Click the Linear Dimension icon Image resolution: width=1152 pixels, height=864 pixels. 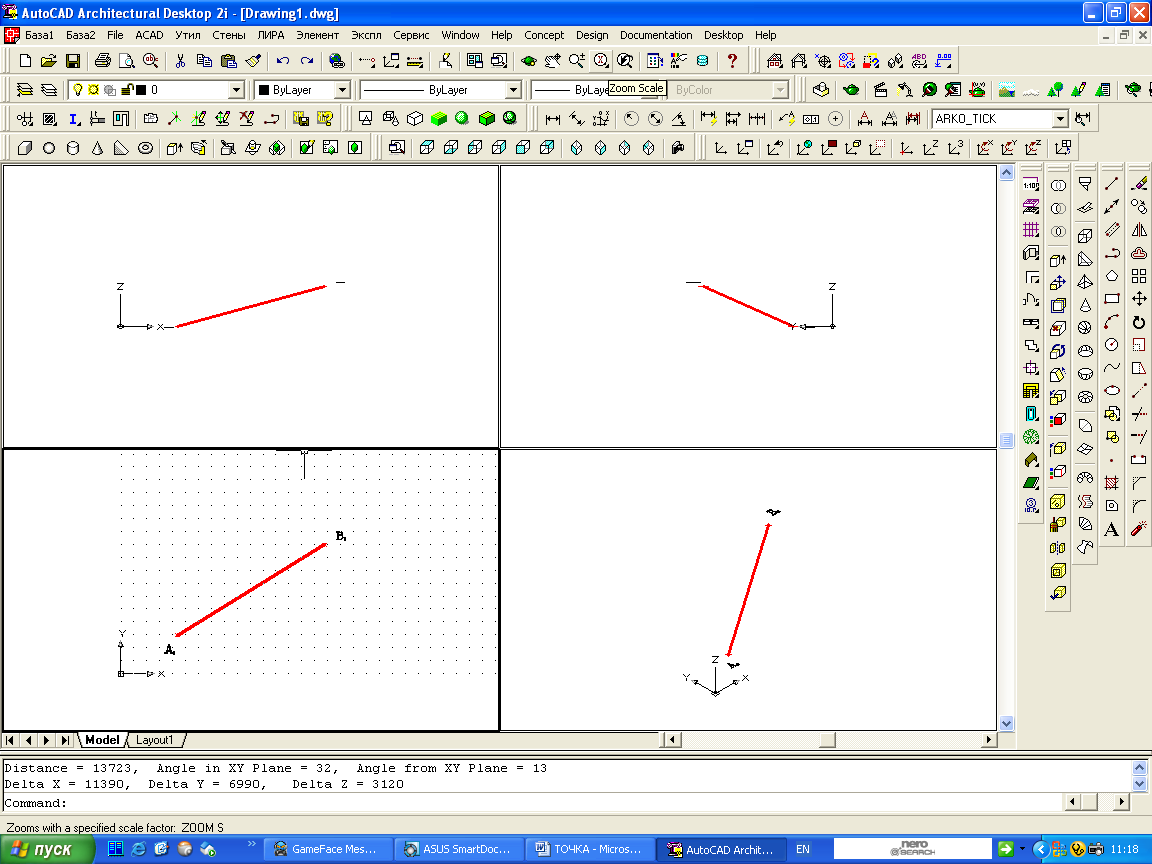553,118
